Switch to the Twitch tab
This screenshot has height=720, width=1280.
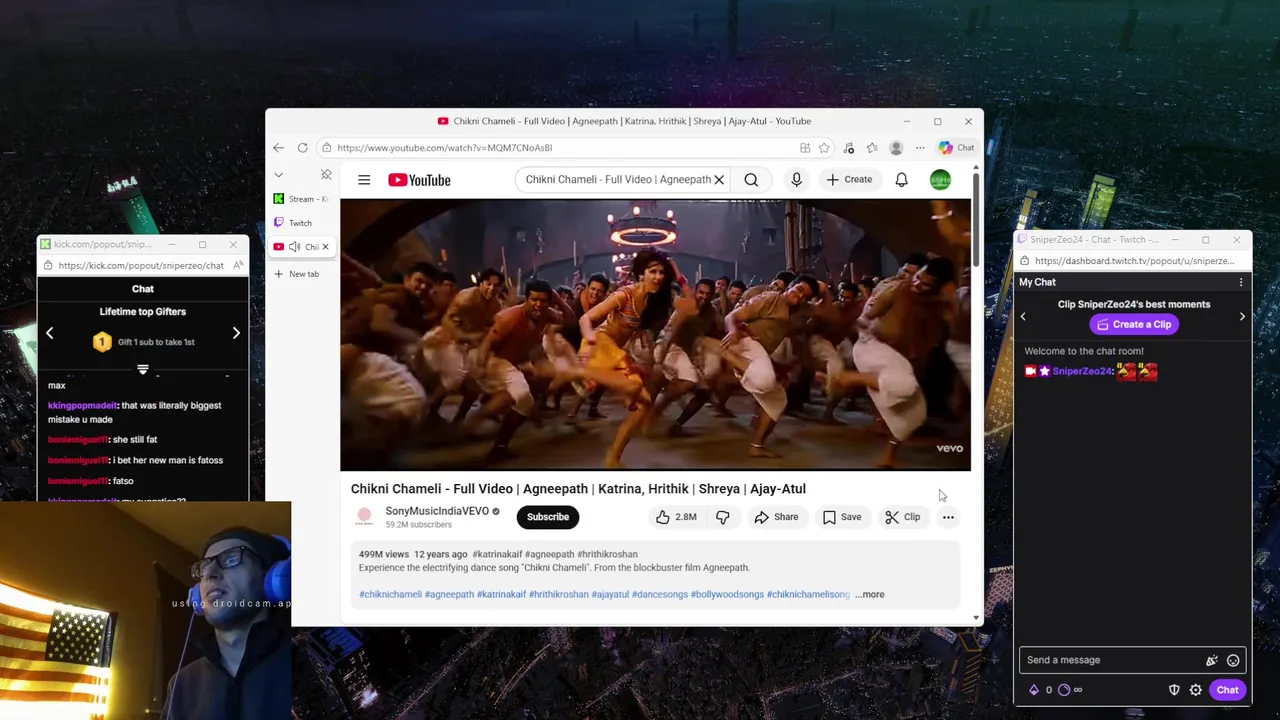click(x=301, y=223)
